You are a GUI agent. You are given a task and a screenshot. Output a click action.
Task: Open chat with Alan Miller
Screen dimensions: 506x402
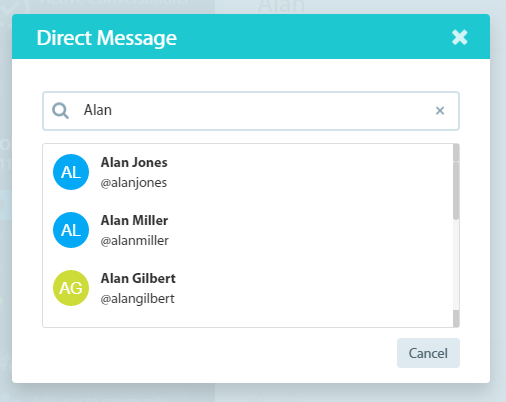point(248,230)
